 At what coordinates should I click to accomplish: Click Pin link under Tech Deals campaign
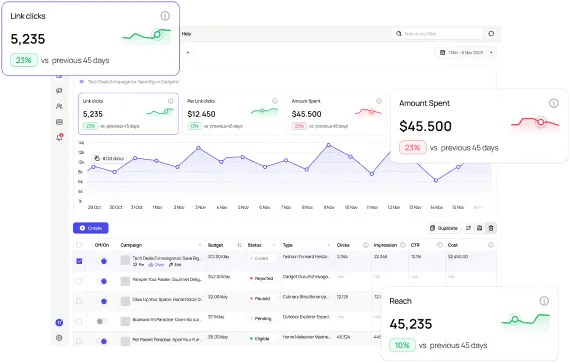139,265
